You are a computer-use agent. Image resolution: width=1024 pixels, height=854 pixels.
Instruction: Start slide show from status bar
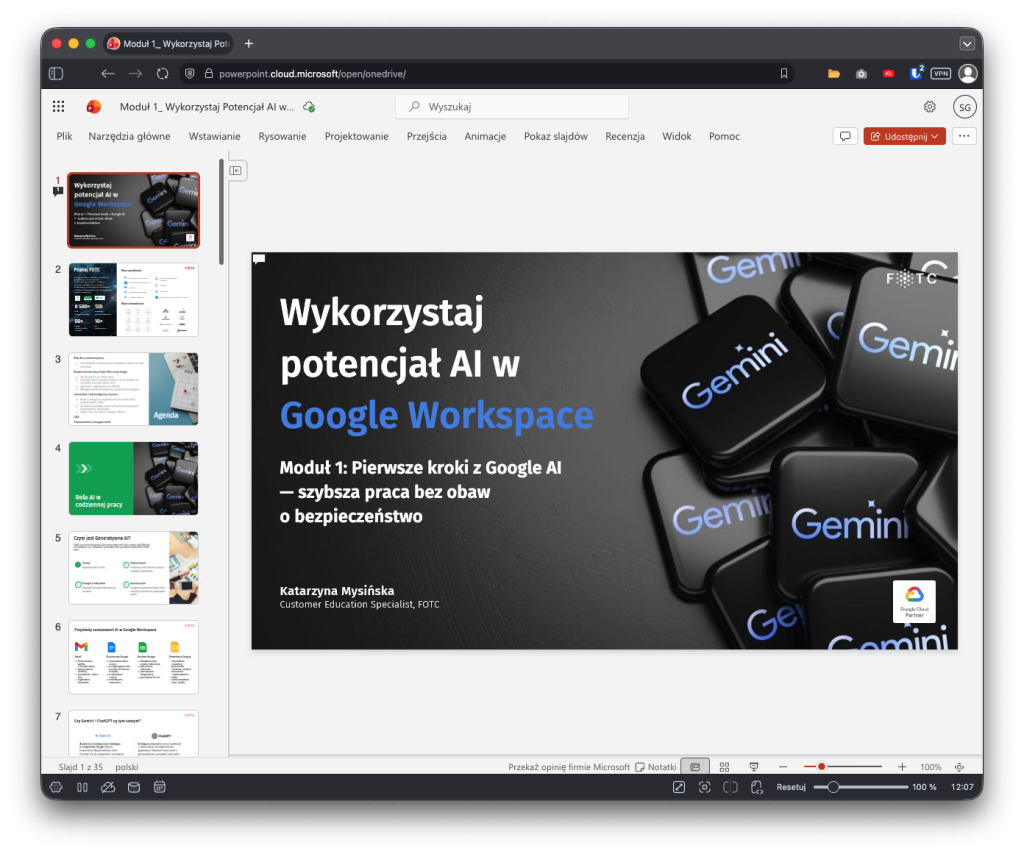coord(754,767)
